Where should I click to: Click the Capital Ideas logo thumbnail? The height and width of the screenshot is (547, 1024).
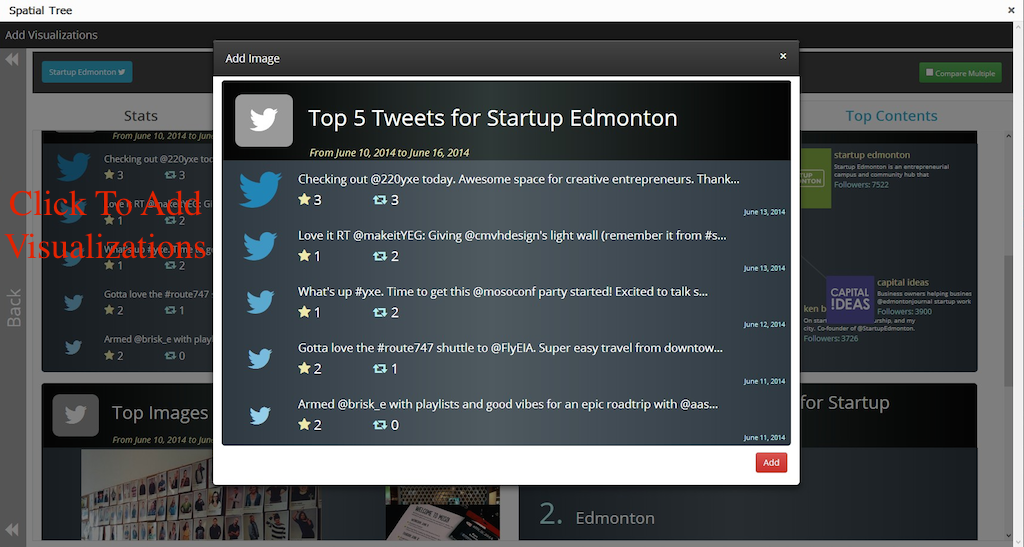850,300
